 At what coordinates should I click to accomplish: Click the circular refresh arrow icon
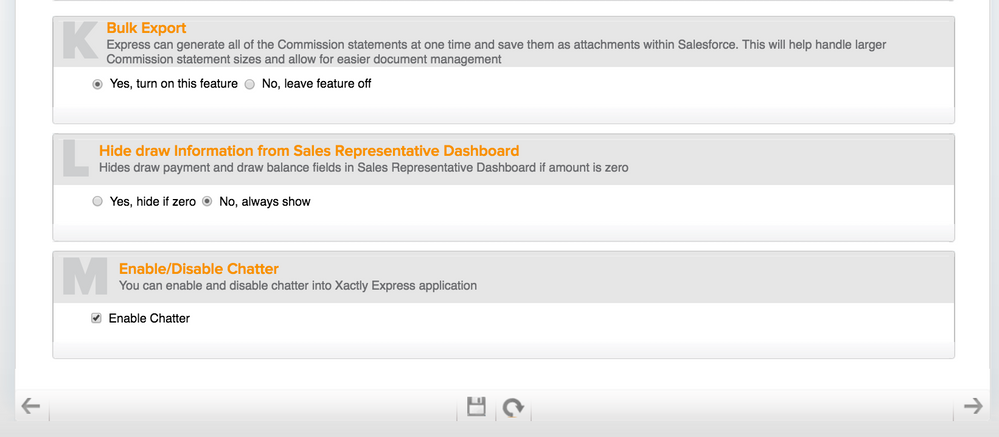[x=513, y=407]
